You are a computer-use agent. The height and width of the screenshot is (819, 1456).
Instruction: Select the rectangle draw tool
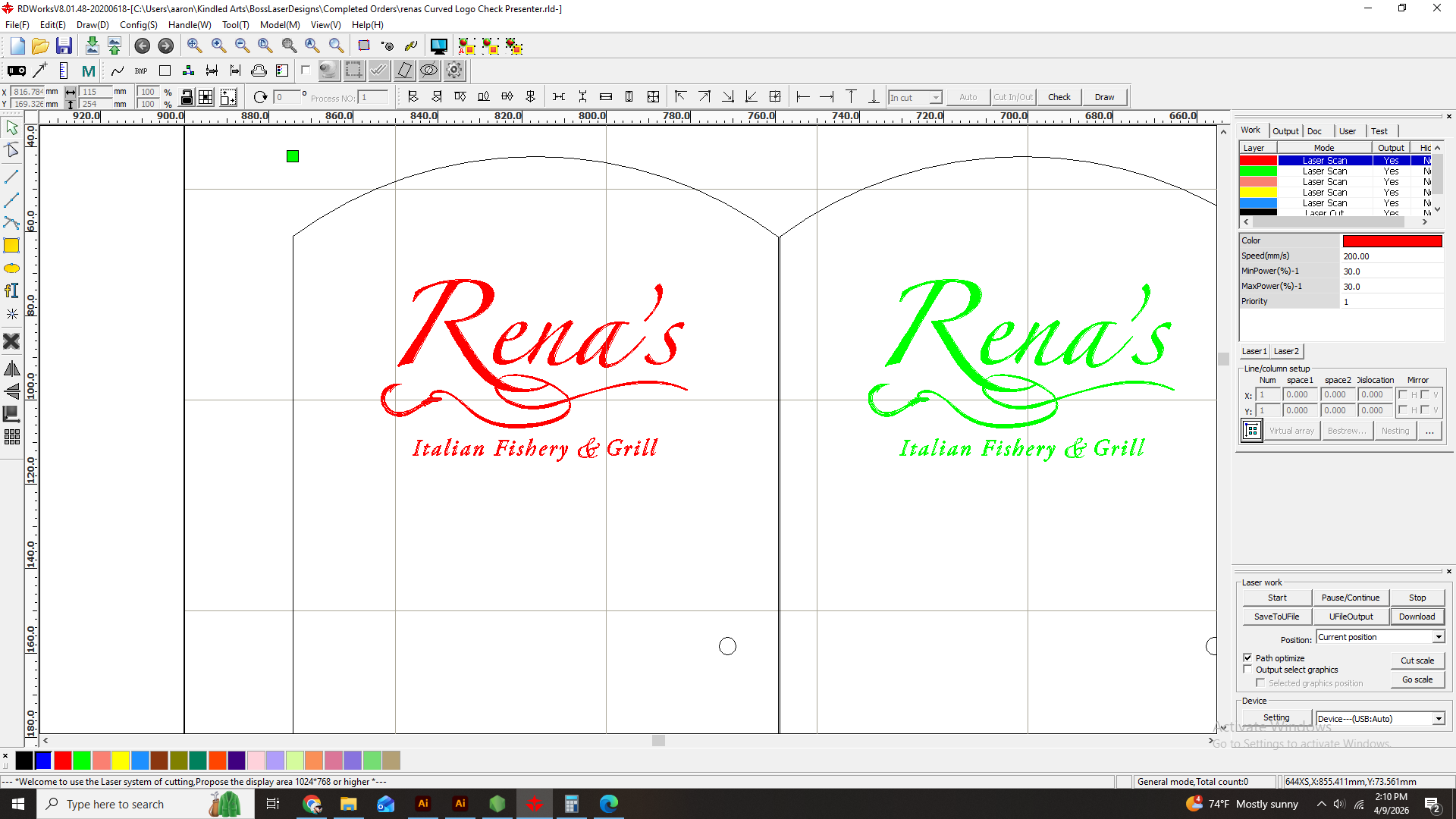tap(11, 246)
